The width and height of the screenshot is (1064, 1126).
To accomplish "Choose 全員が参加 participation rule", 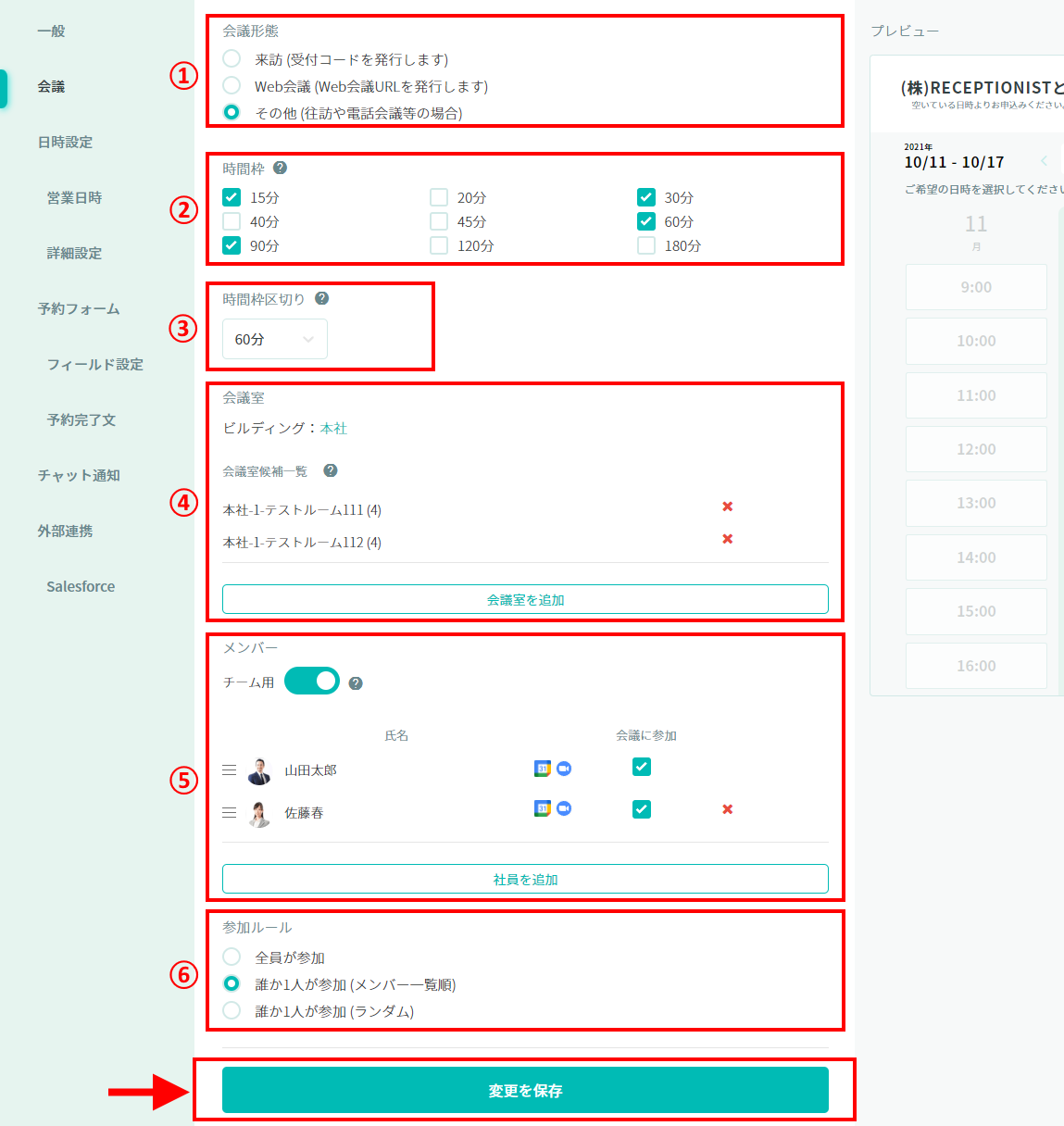I will pyautogui.click(x=232, y=957).
